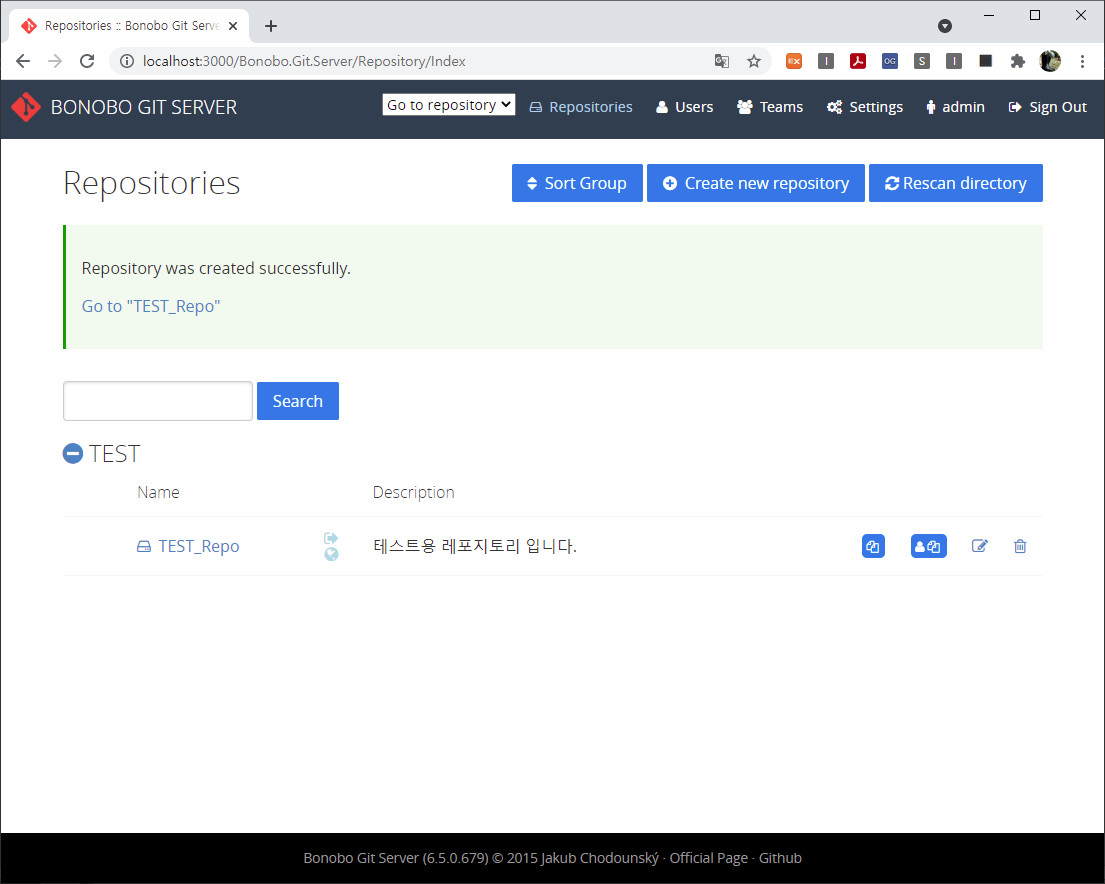Click the git URL arrow icon for TEST_Repo
Viewport: 1105px width, 884px height.
[331, 538]
